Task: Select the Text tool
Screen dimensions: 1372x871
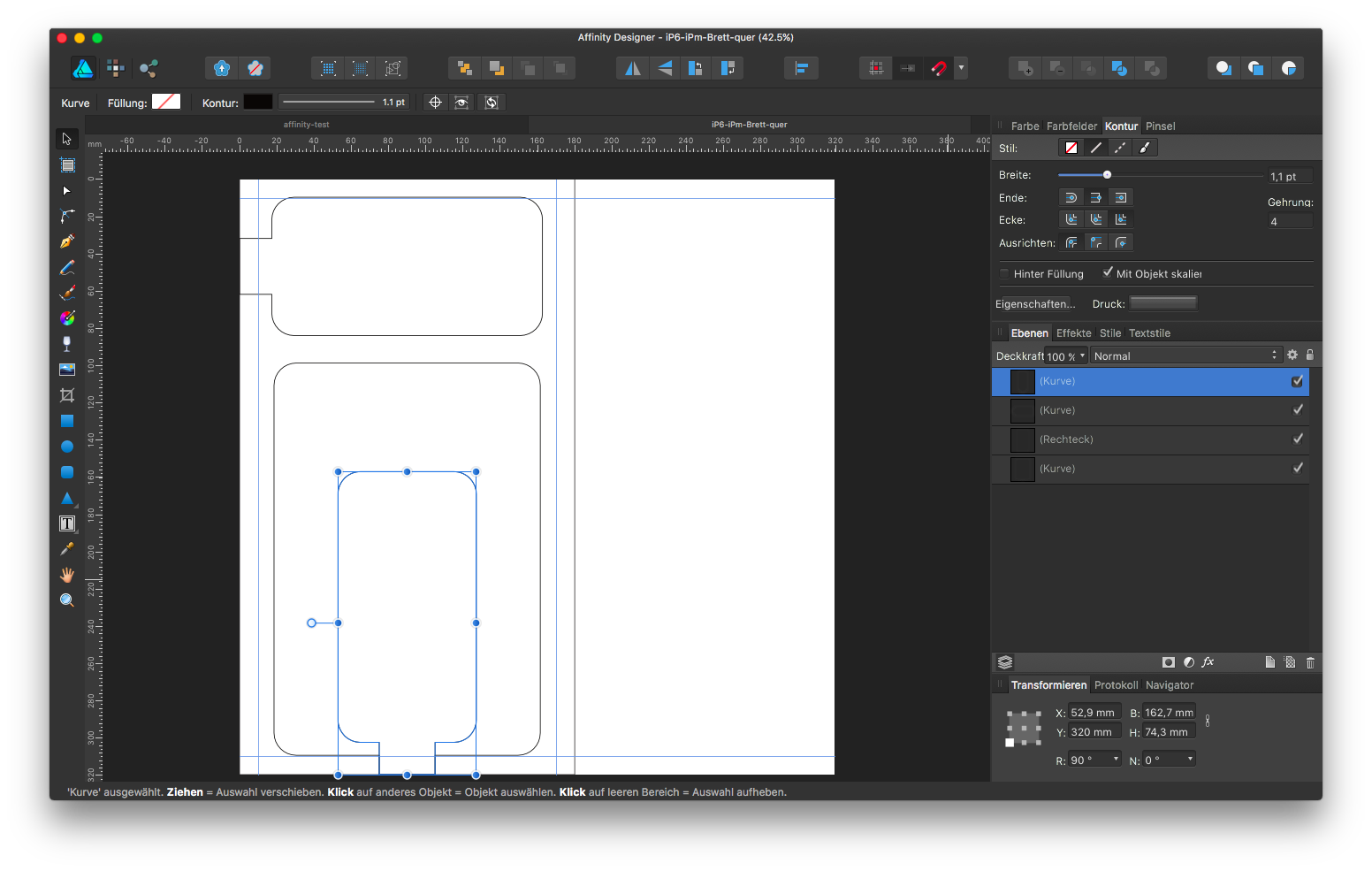Action: 67,523
